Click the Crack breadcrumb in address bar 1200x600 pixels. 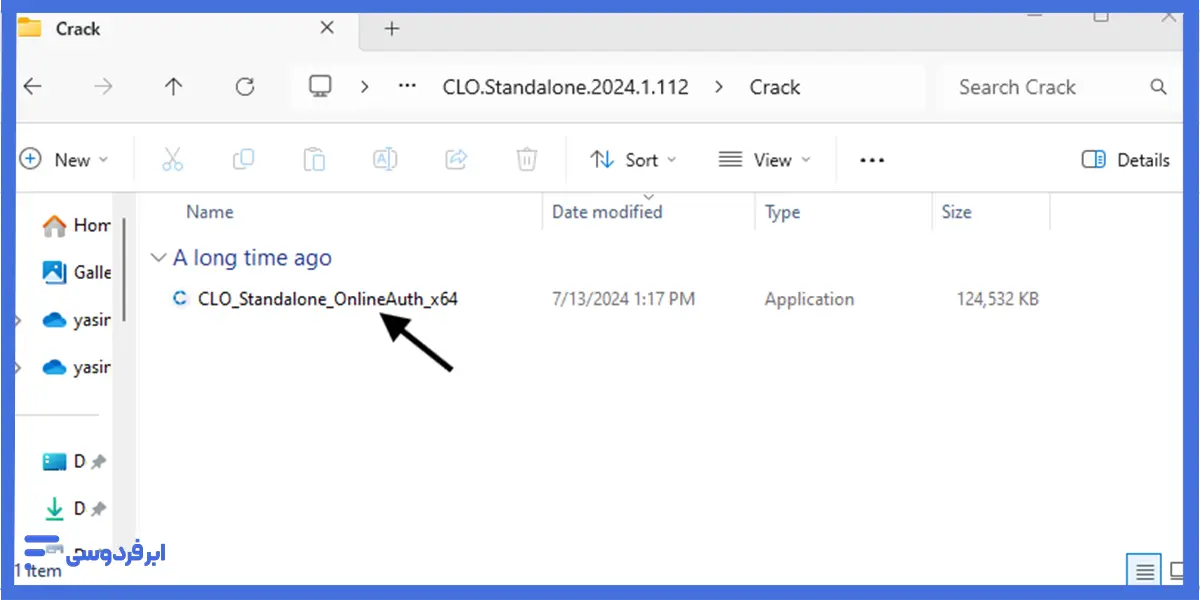pyautogui.click(x=775, y=87)
